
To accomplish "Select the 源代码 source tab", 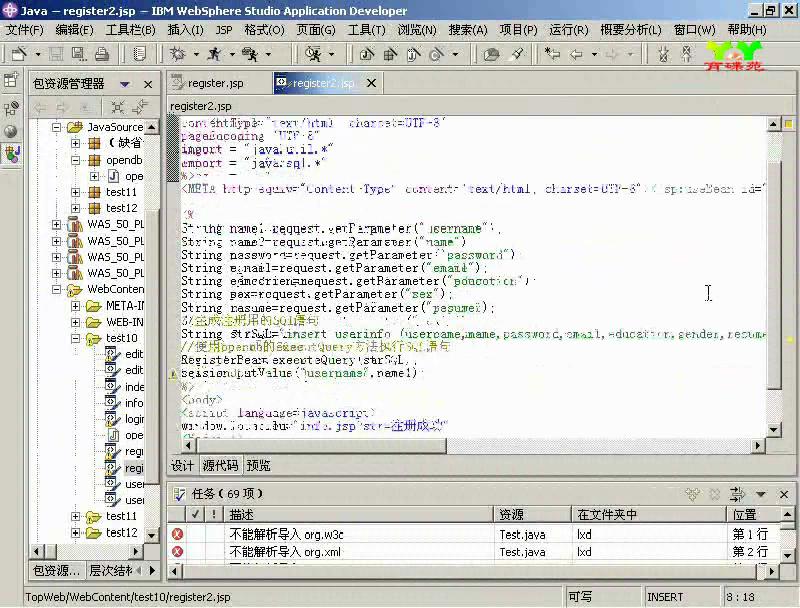I will click(x=220, y=466).
